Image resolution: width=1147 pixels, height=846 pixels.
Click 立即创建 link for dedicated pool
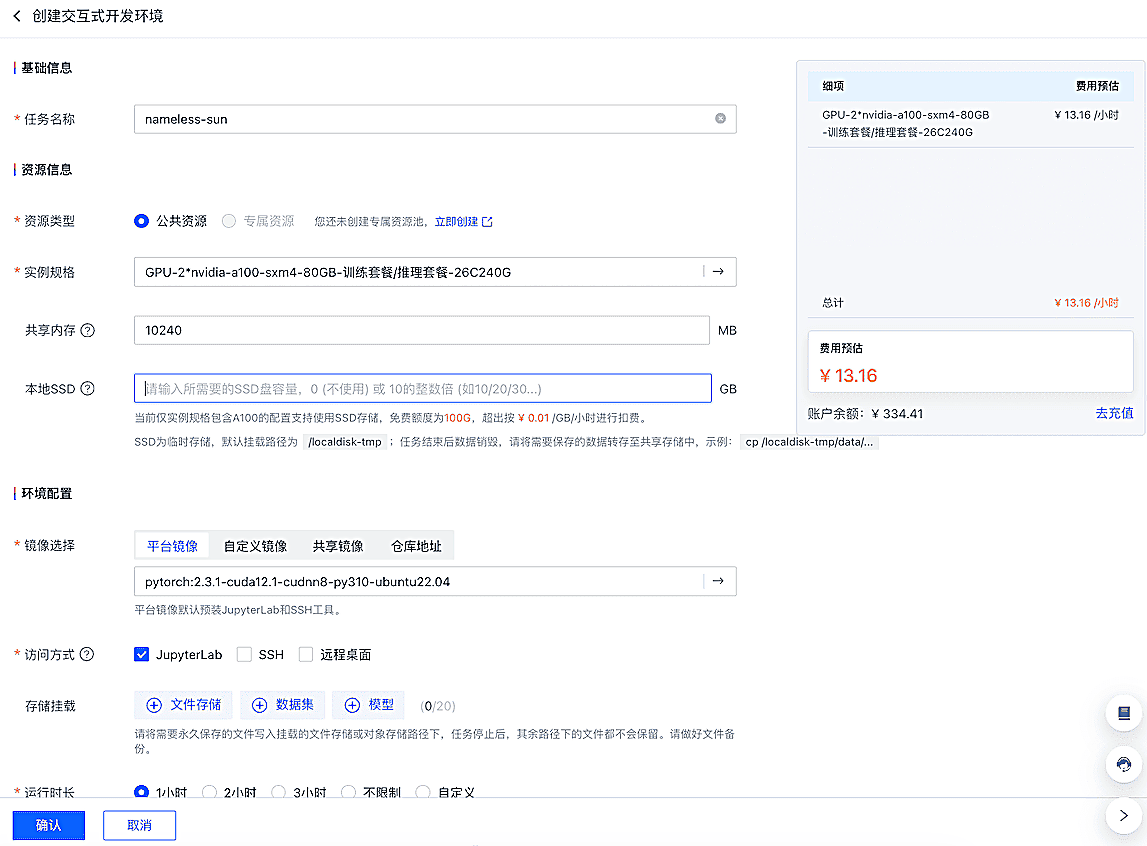(x=464, y=222)
